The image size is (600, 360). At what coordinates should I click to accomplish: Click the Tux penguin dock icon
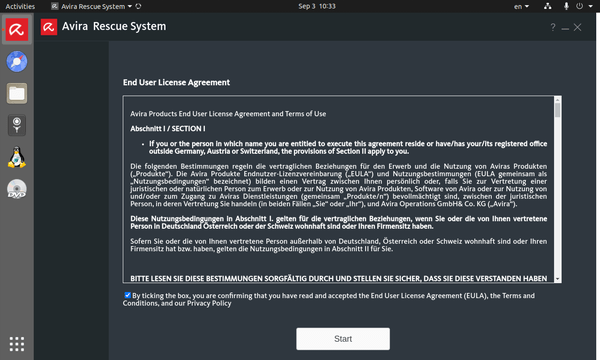coord(17,157)
